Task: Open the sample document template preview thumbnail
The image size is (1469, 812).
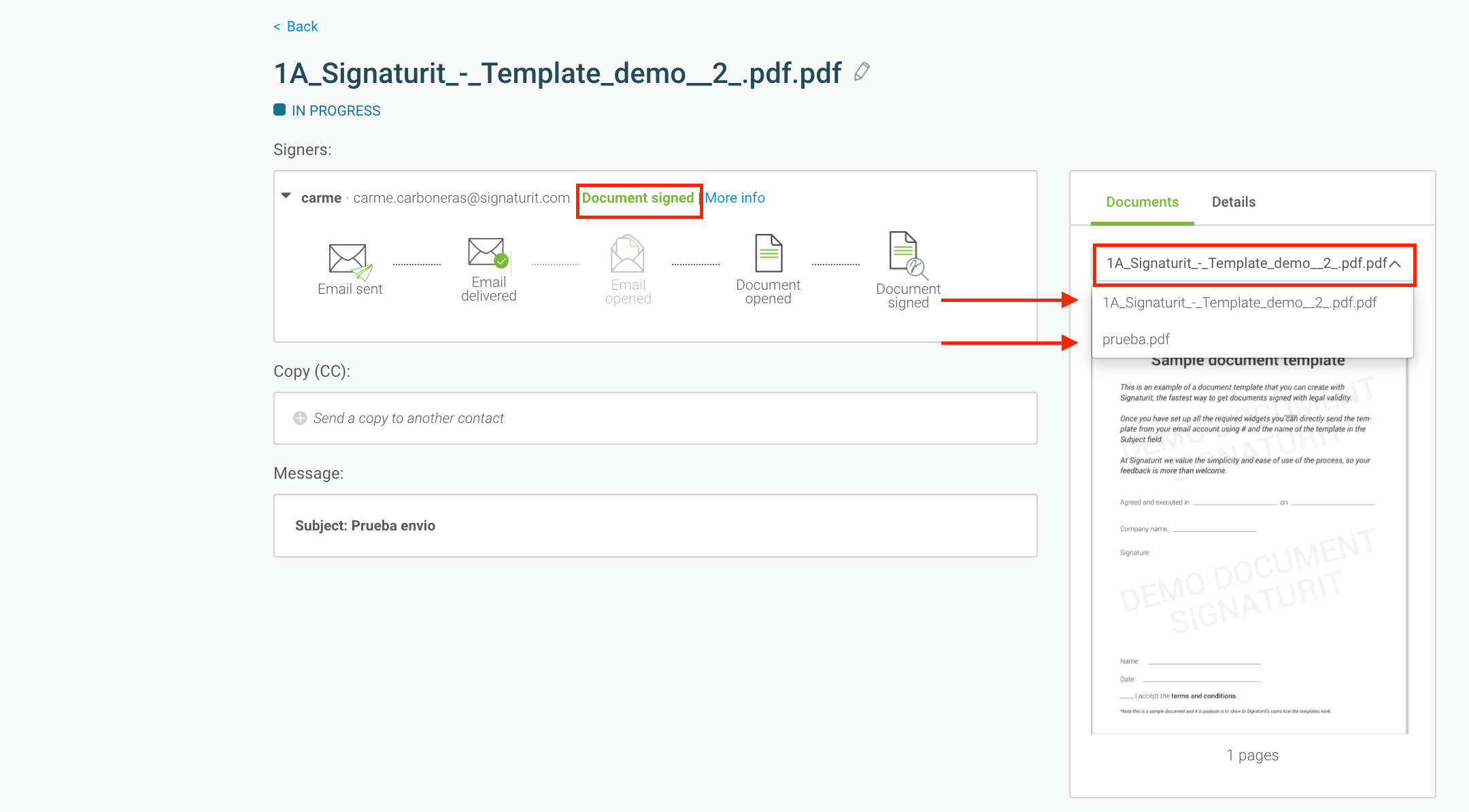Action: tap(1249, 546)
